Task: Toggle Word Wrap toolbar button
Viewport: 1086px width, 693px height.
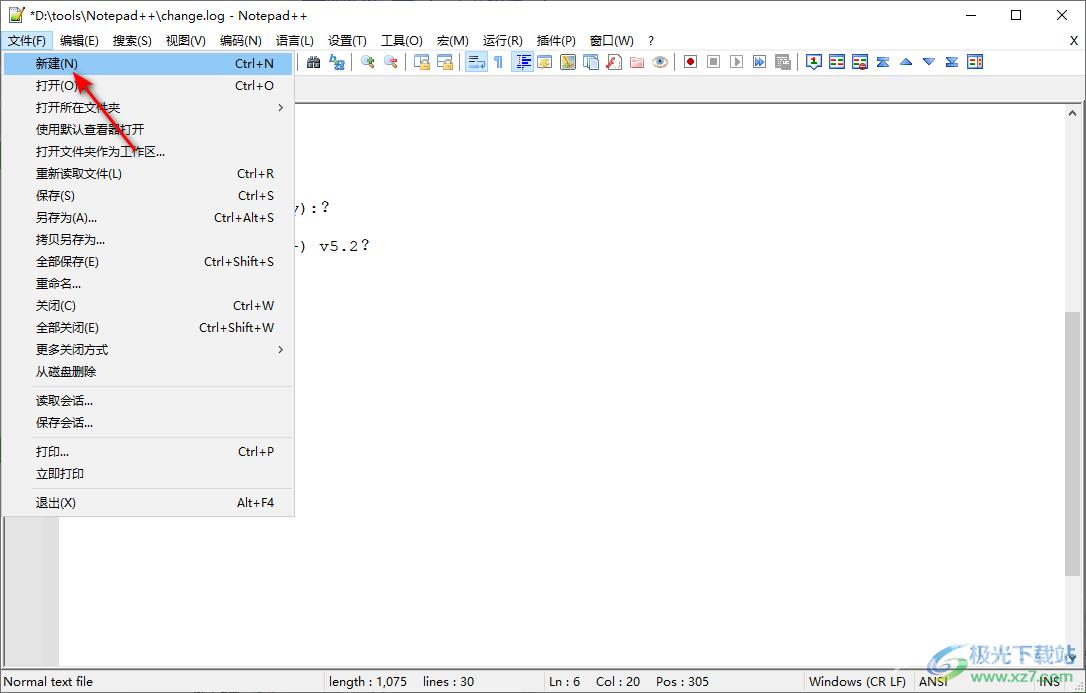Action: tap(476, 62)
